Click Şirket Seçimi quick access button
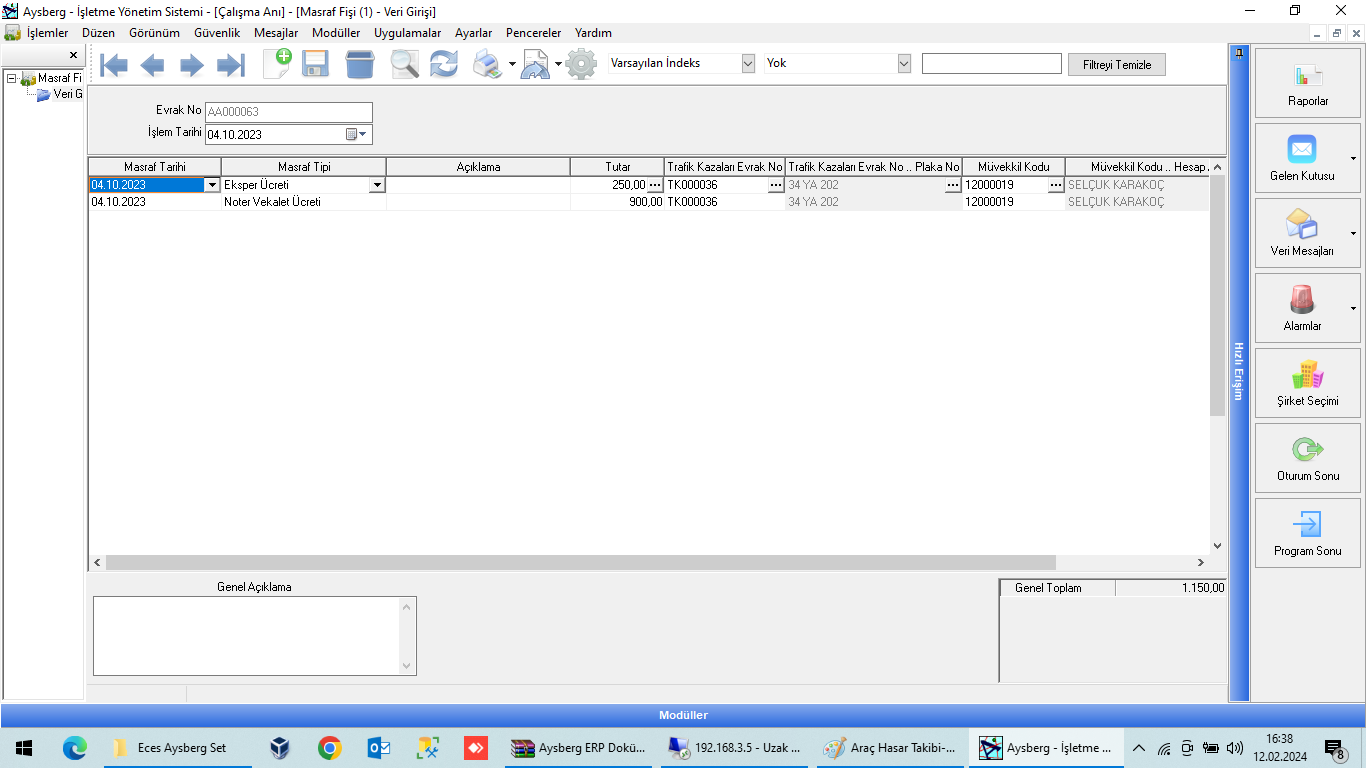This screenshot has width=1366, height=774. tap(1307, 383)
